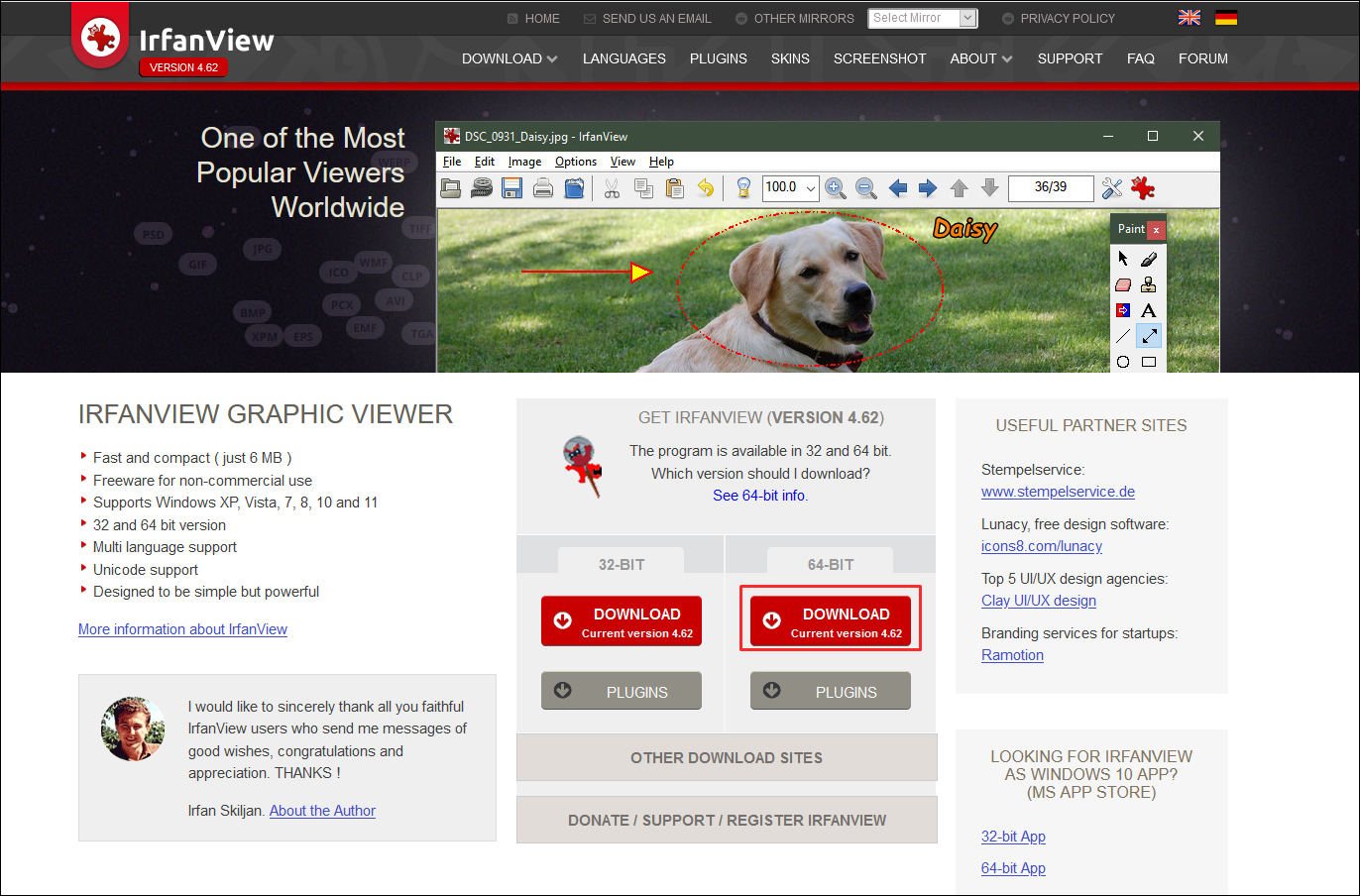This screenshot has height=896, width=1360.
Task: Open the FAQ navigation item
Action: pos(1141,58)
